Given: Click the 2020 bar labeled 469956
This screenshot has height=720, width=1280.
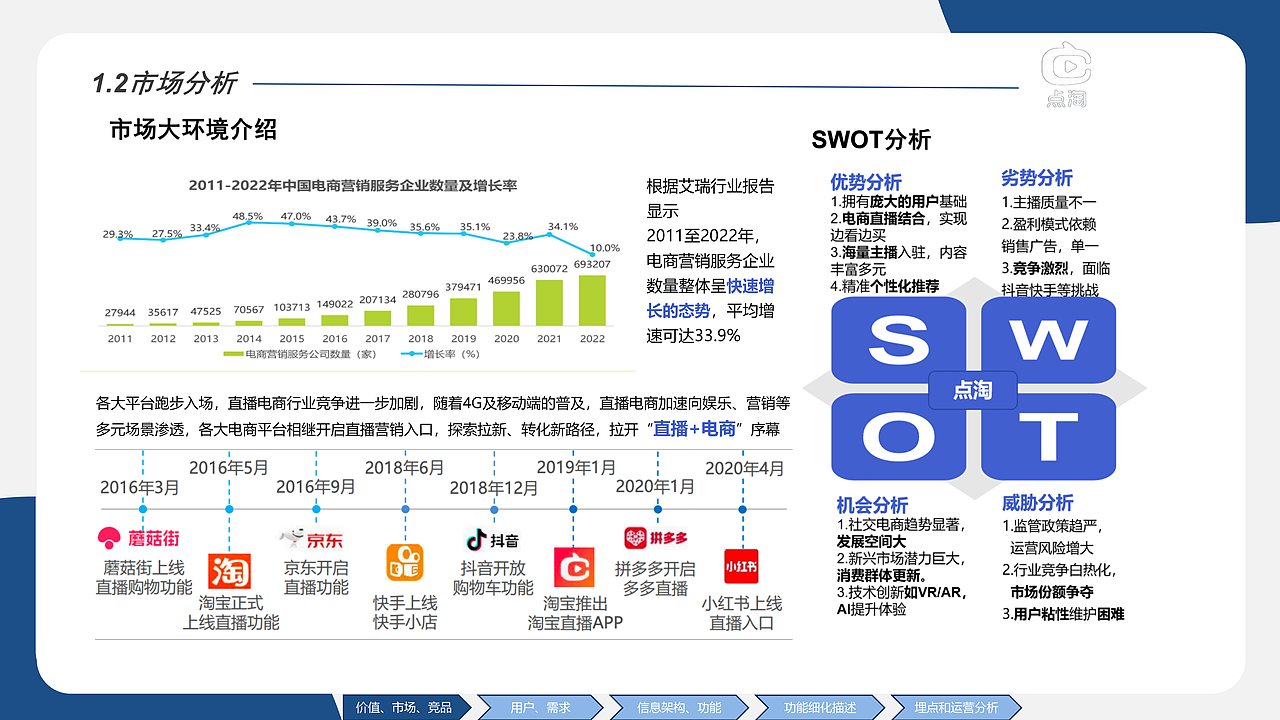Looking at the screenshot, I should tap(506, 309).
